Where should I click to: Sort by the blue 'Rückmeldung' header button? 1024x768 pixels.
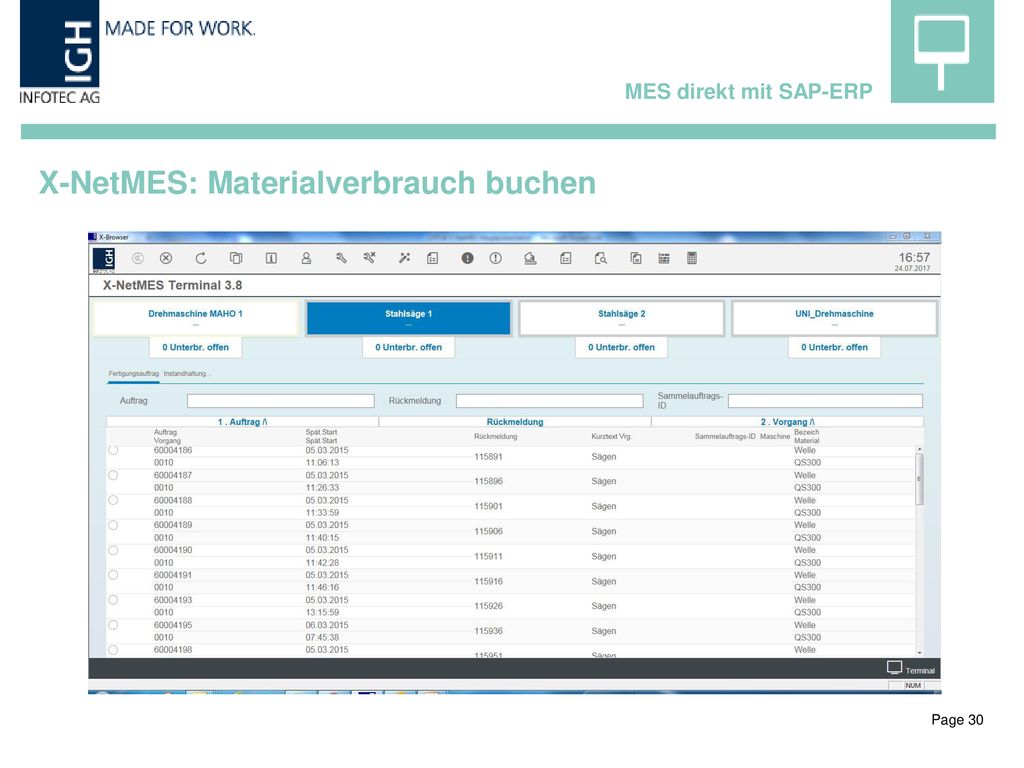pos(515,422)
